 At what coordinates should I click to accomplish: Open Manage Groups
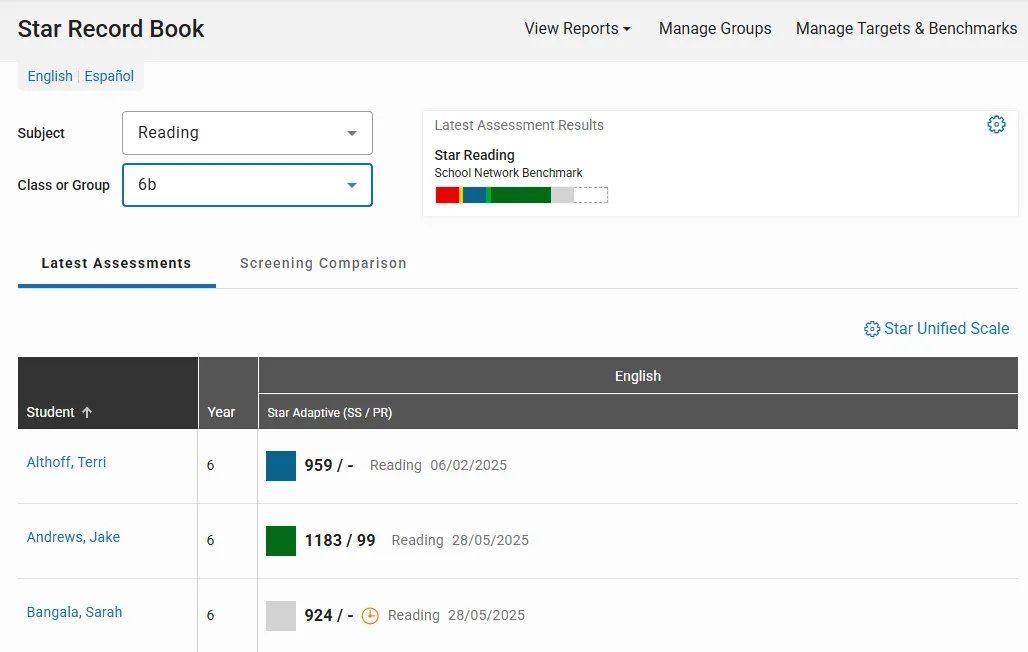pyautogui.click(x=715, y=28)
